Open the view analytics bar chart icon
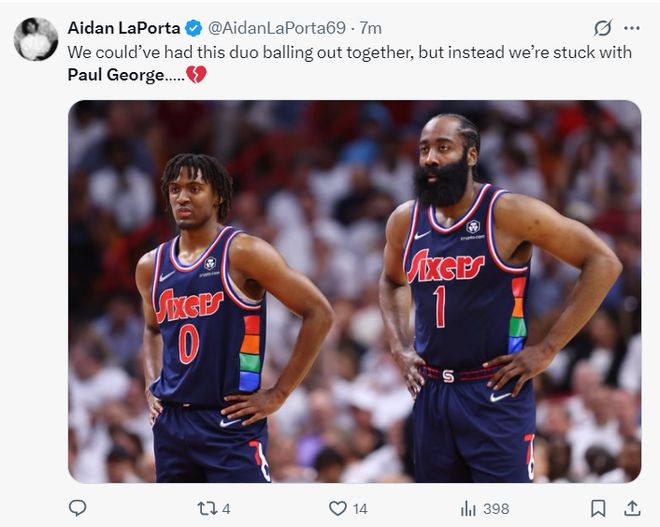Screen dimensions: 660x527 468,508
